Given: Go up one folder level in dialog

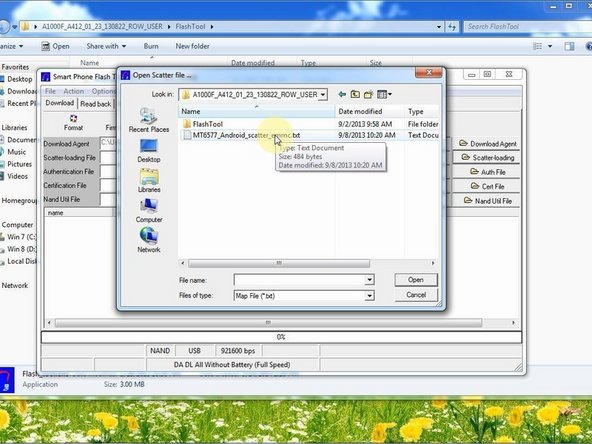Looking at the screenshot, I should pyautogui.click(x=355, y=94).
